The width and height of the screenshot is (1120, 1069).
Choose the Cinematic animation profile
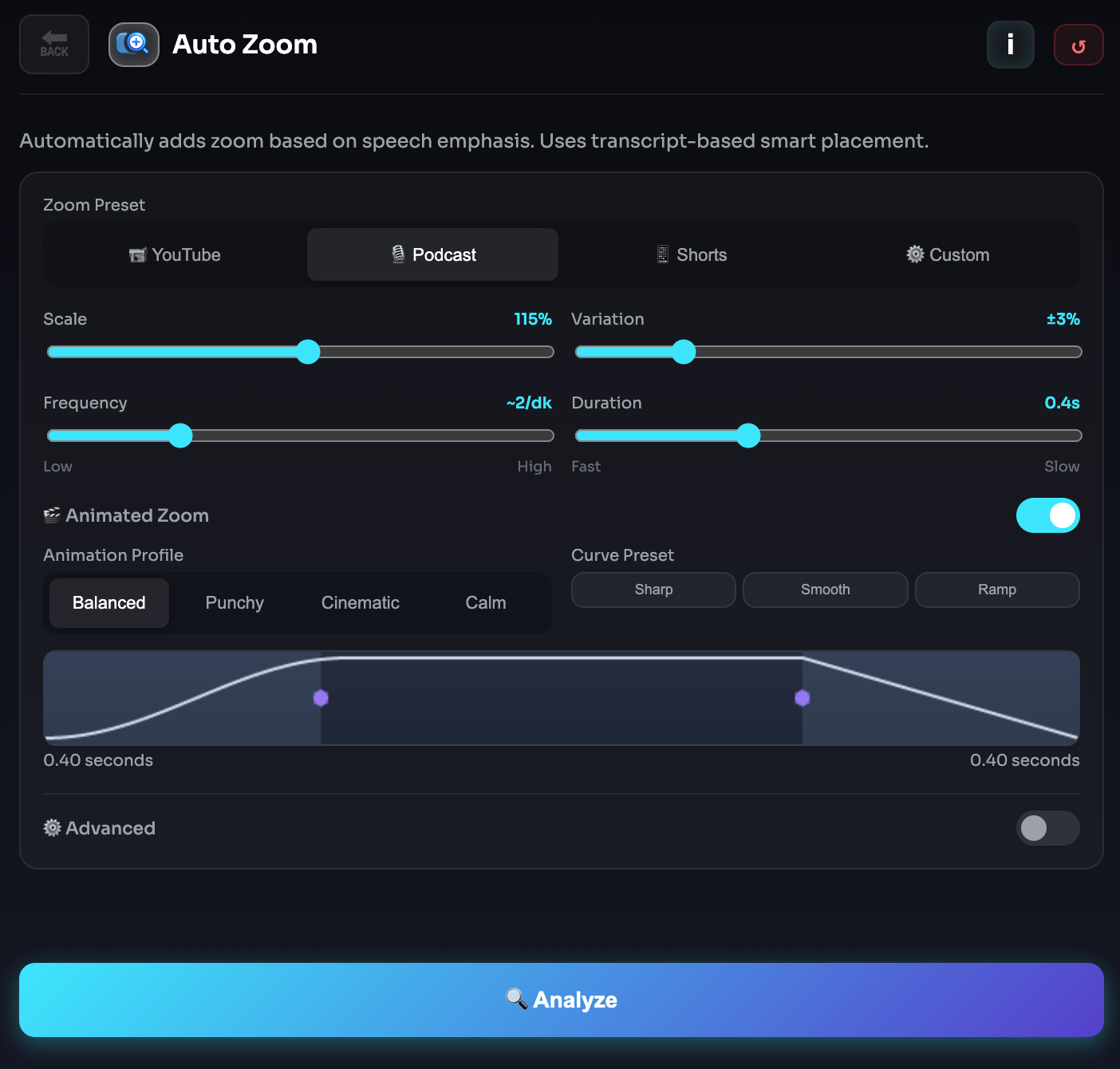point(361,603)
